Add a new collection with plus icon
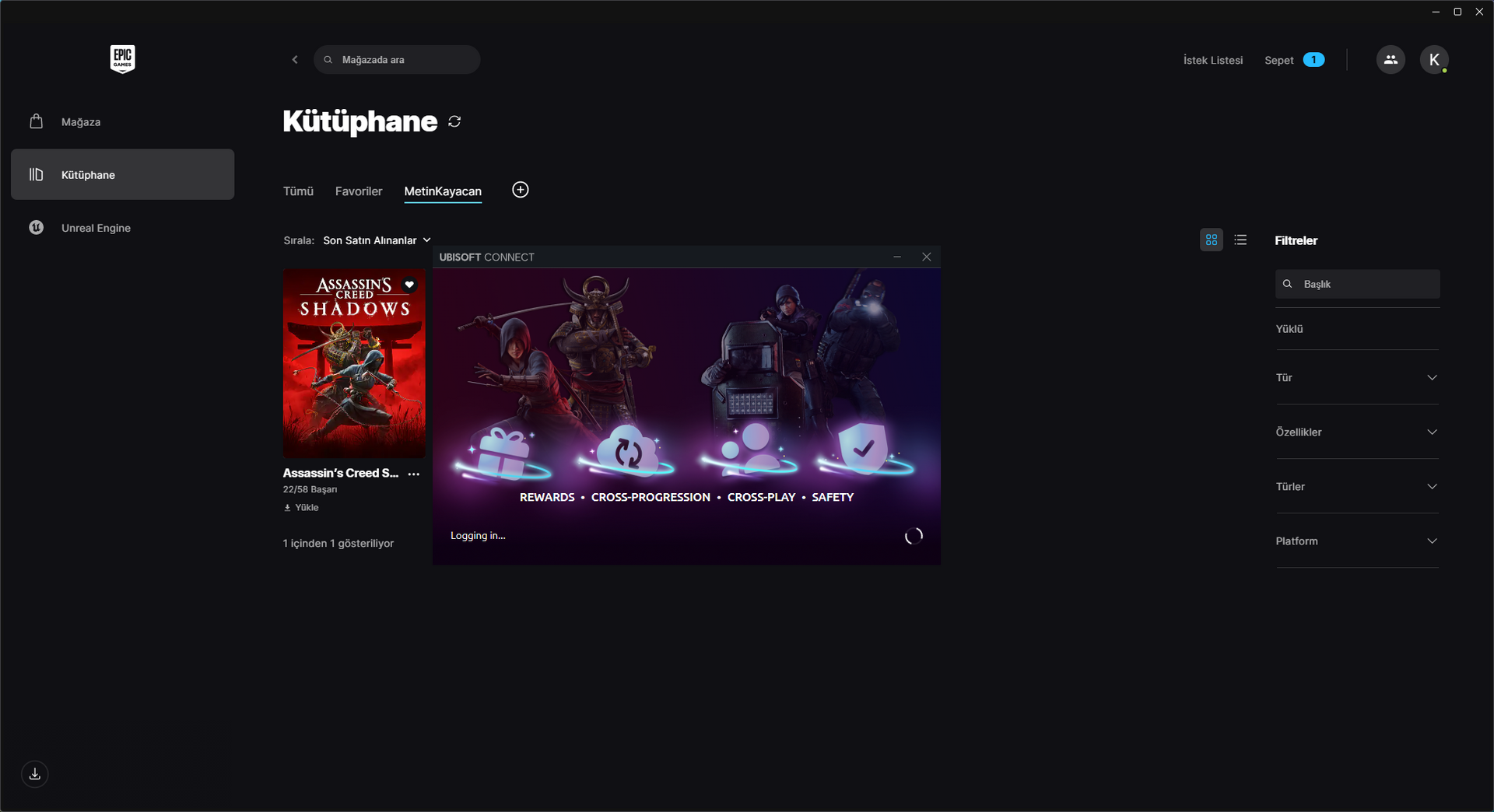The height and width of the screenshot is (812, 1494). point(521,190)
